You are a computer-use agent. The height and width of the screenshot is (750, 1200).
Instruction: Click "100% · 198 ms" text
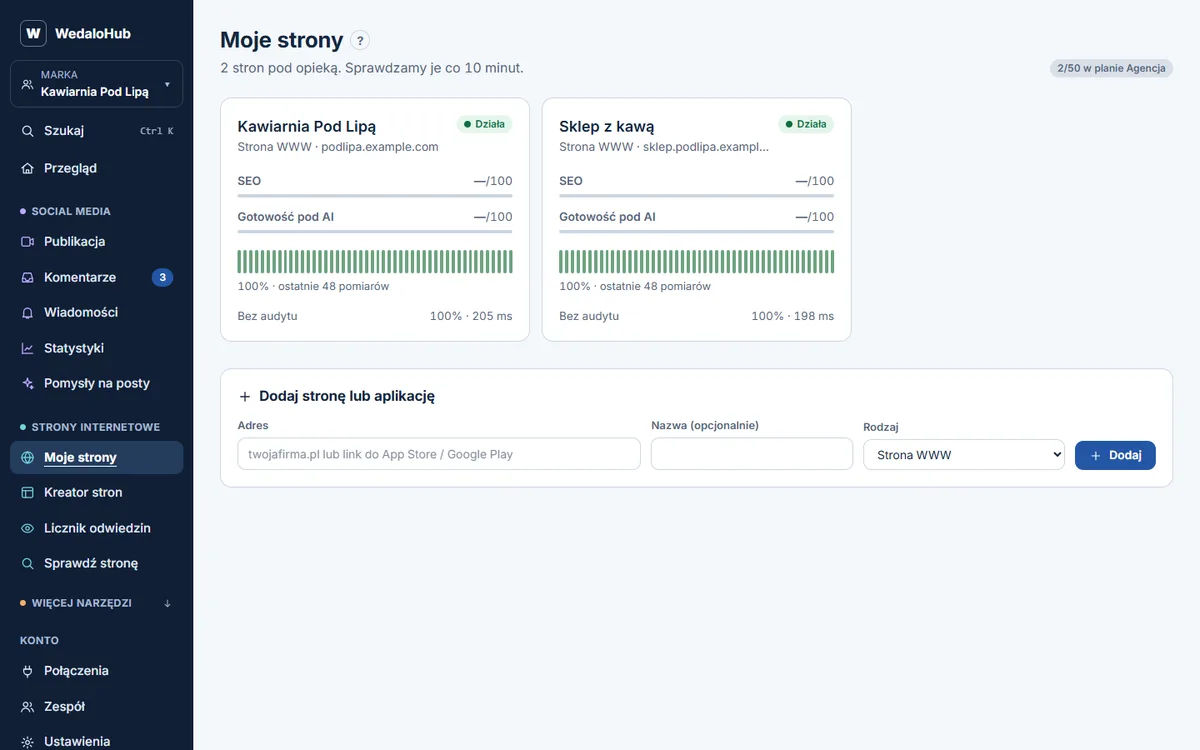793,316
